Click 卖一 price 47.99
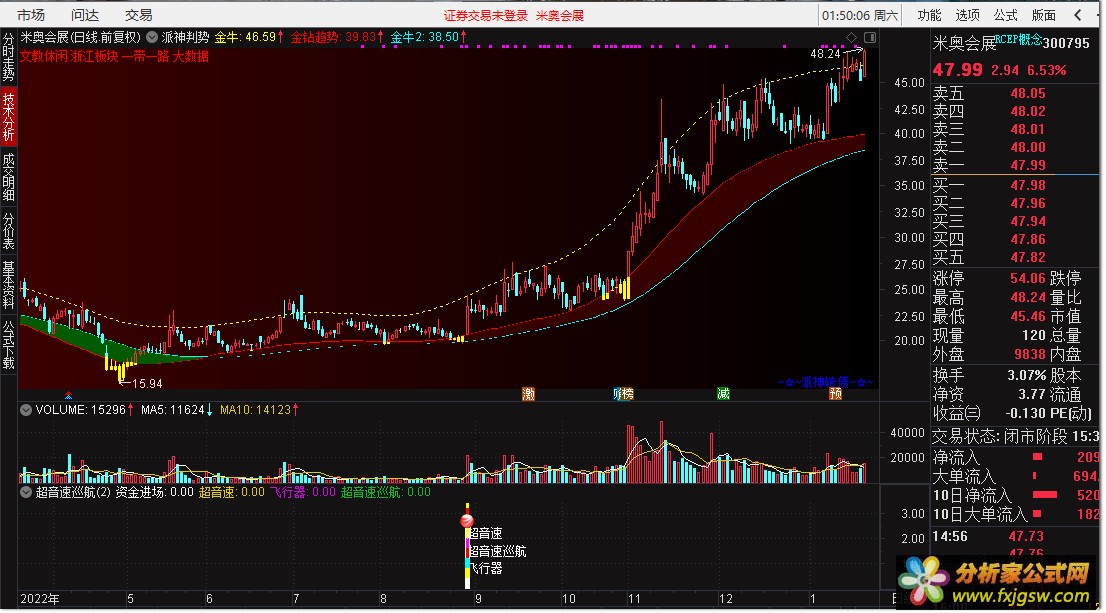The width and height of the screenshot is (1106, 613). click(x=1028, y=165)
